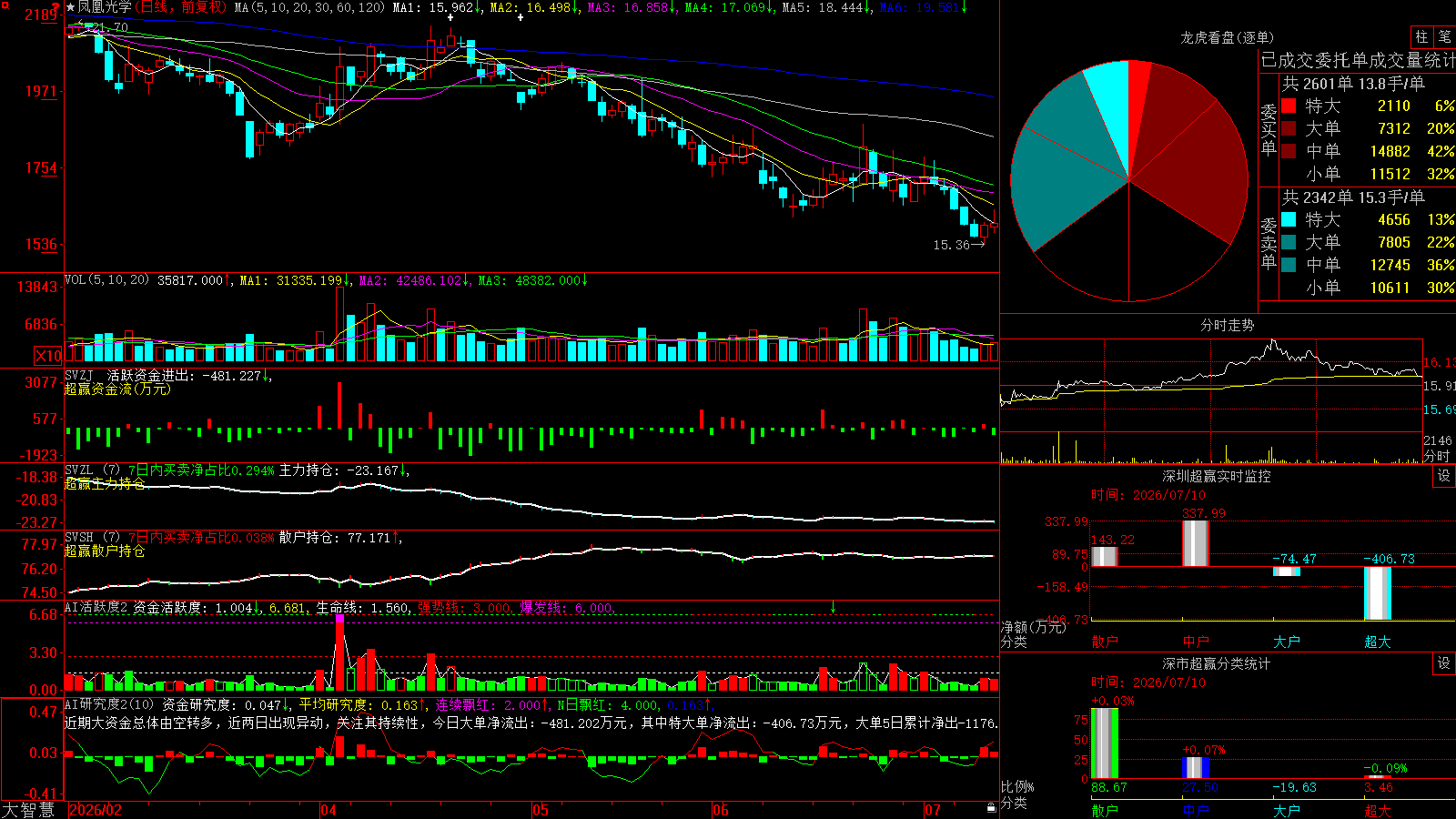Select the 05 month marker on timeline
Viewport: 1456px width, 819px height.
click(541, 810)
